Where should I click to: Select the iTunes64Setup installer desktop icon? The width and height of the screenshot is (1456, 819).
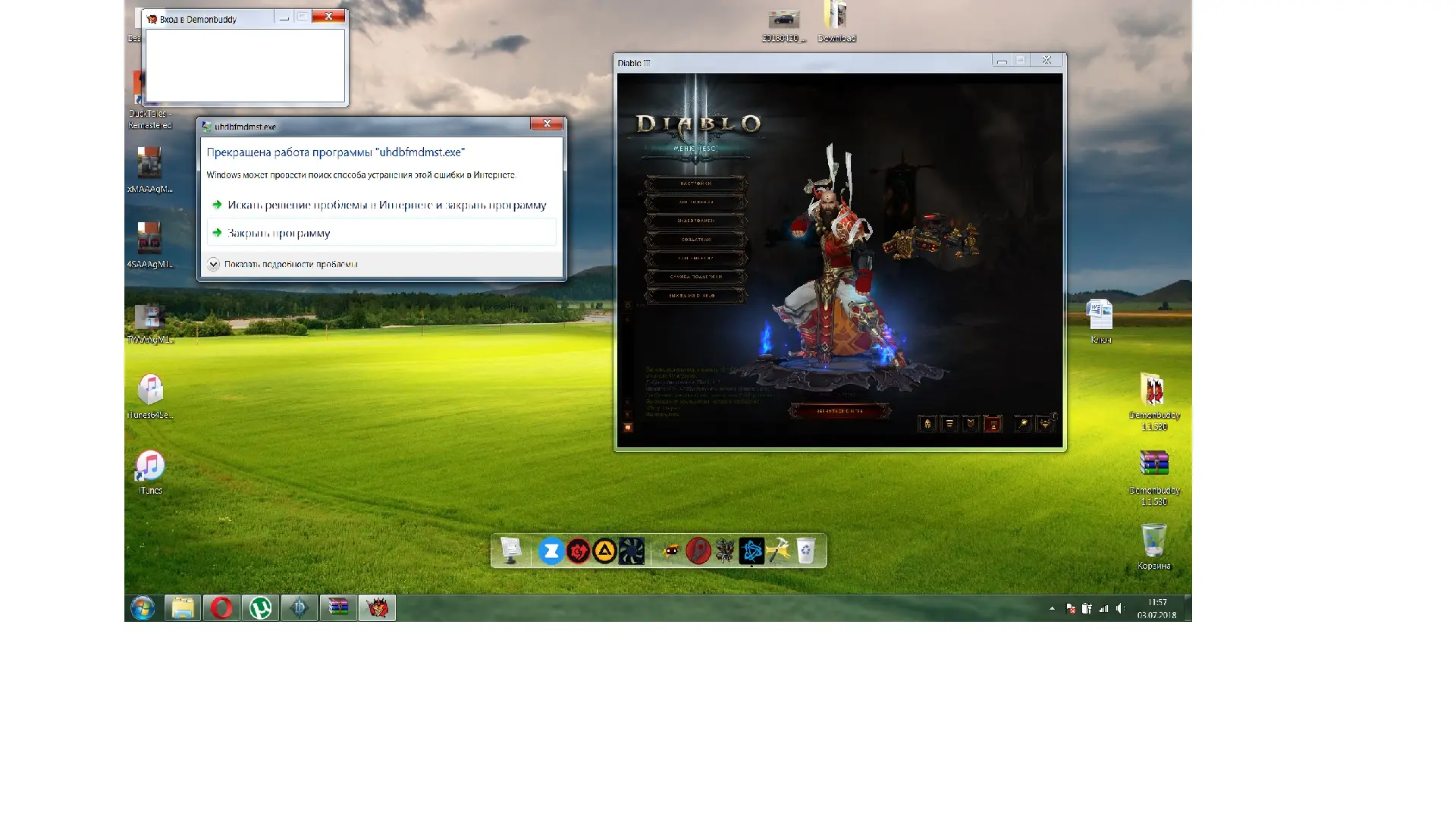(150, 397)
